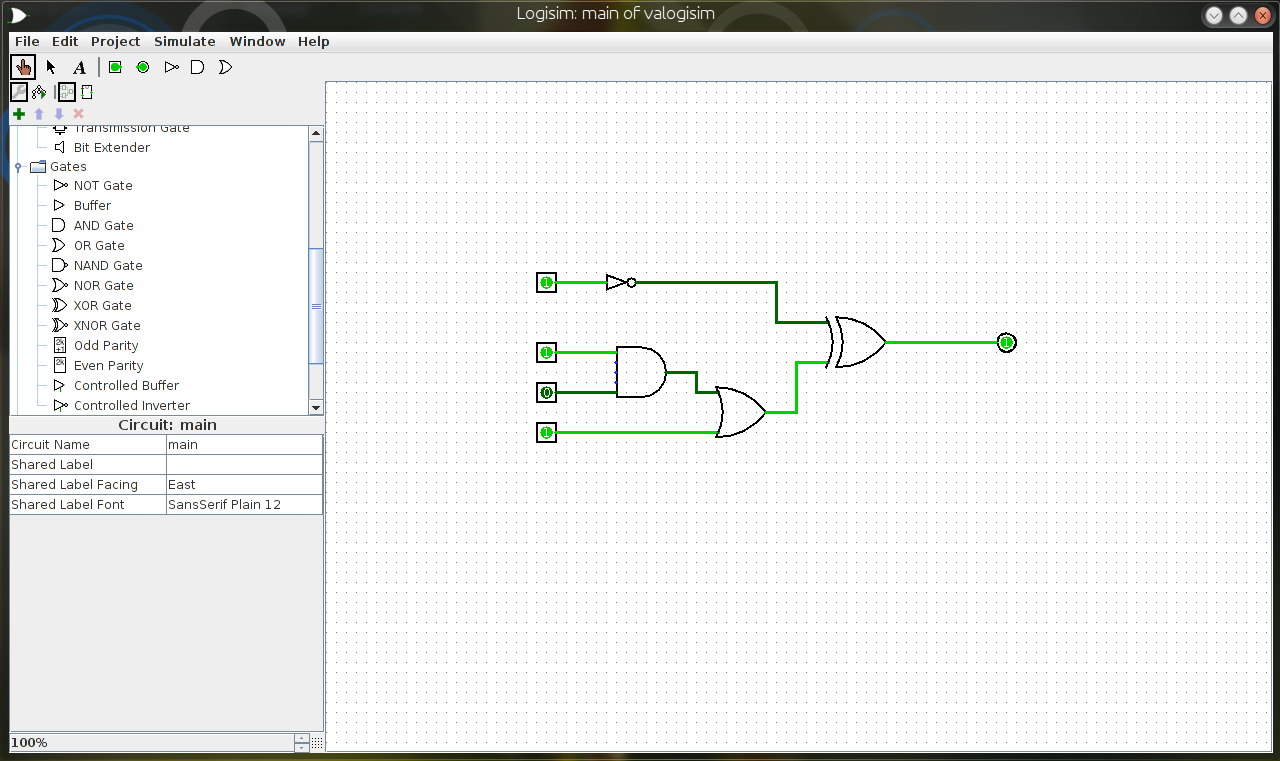Click the NOT gate on canvas
Viewport: 1280px width, 761px height.
point(620,283)
